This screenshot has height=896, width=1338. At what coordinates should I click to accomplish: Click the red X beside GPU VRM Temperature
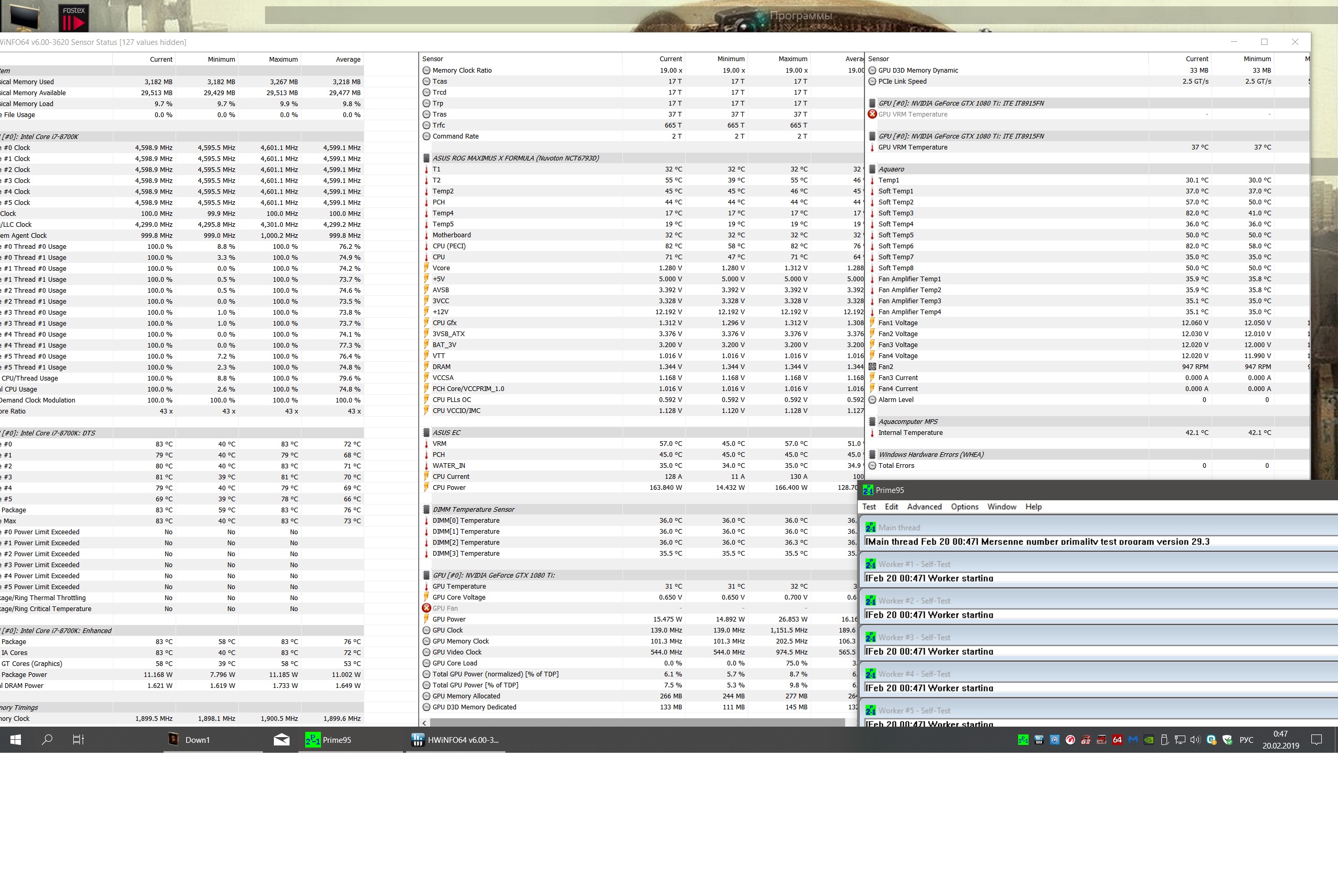pos(872,114)
